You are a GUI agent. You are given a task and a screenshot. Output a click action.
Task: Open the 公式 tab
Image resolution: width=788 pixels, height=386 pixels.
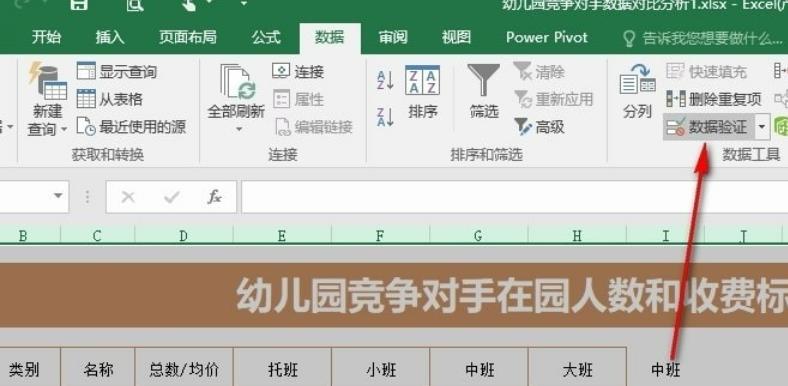click(266, 37)
